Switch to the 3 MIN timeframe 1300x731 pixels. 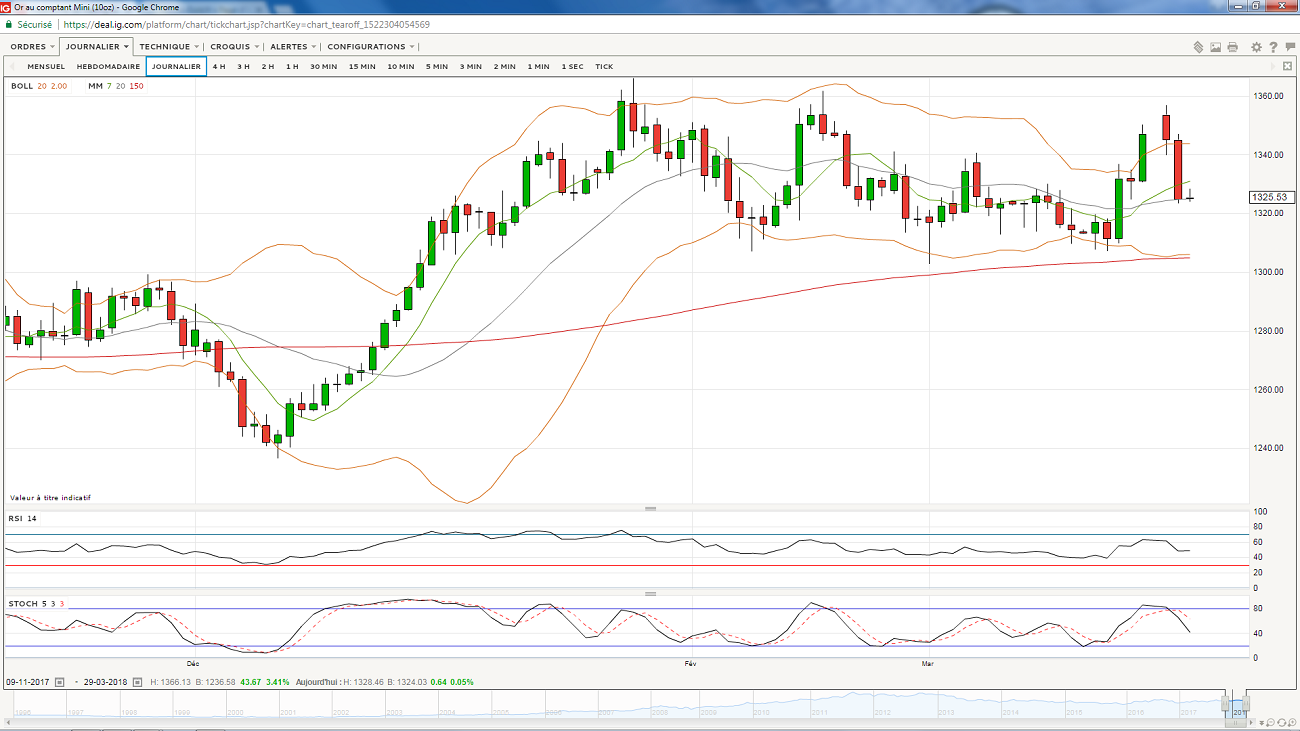pos(470,67)
